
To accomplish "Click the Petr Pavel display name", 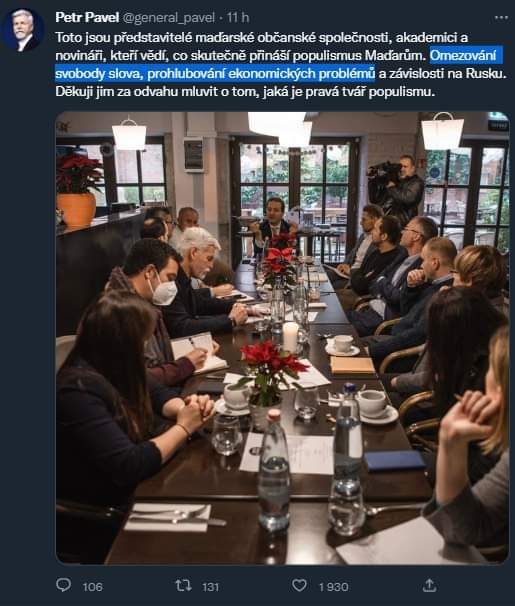I will [87, 17].
